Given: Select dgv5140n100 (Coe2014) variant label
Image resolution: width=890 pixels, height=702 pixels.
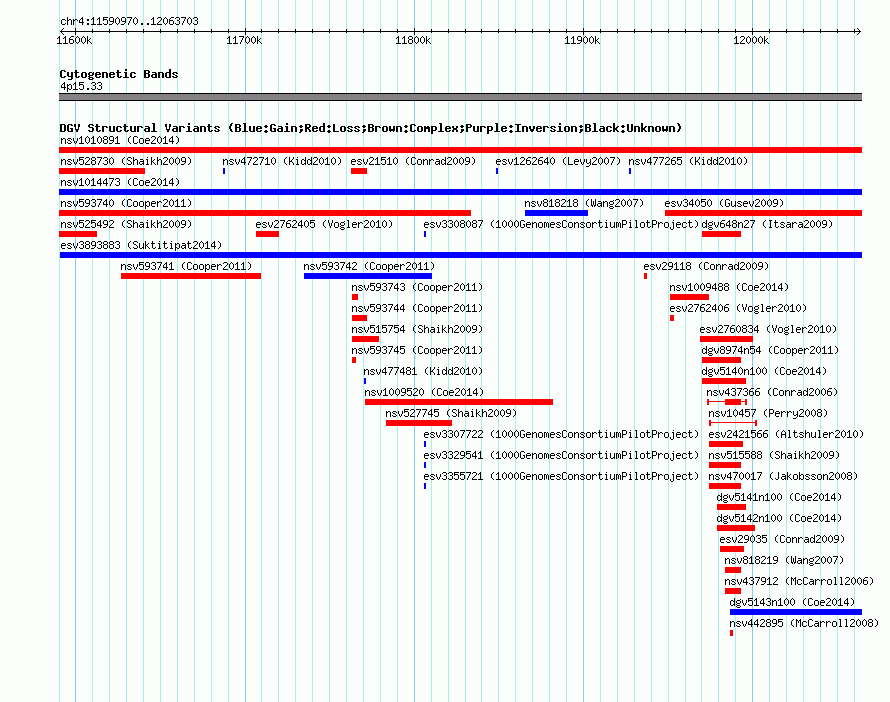Looking at the screenshot, I should [764, 371].
